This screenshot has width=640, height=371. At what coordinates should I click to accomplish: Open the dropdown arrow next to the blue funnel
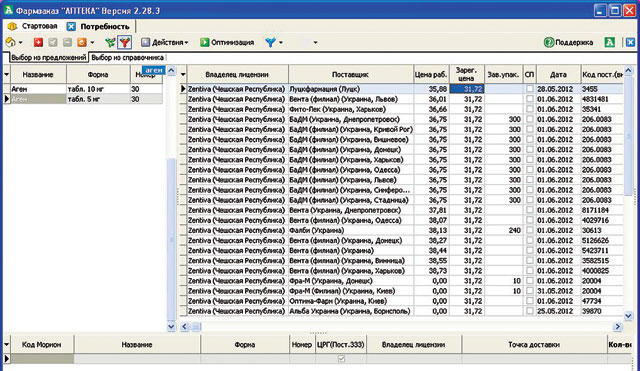coord(281,42)
